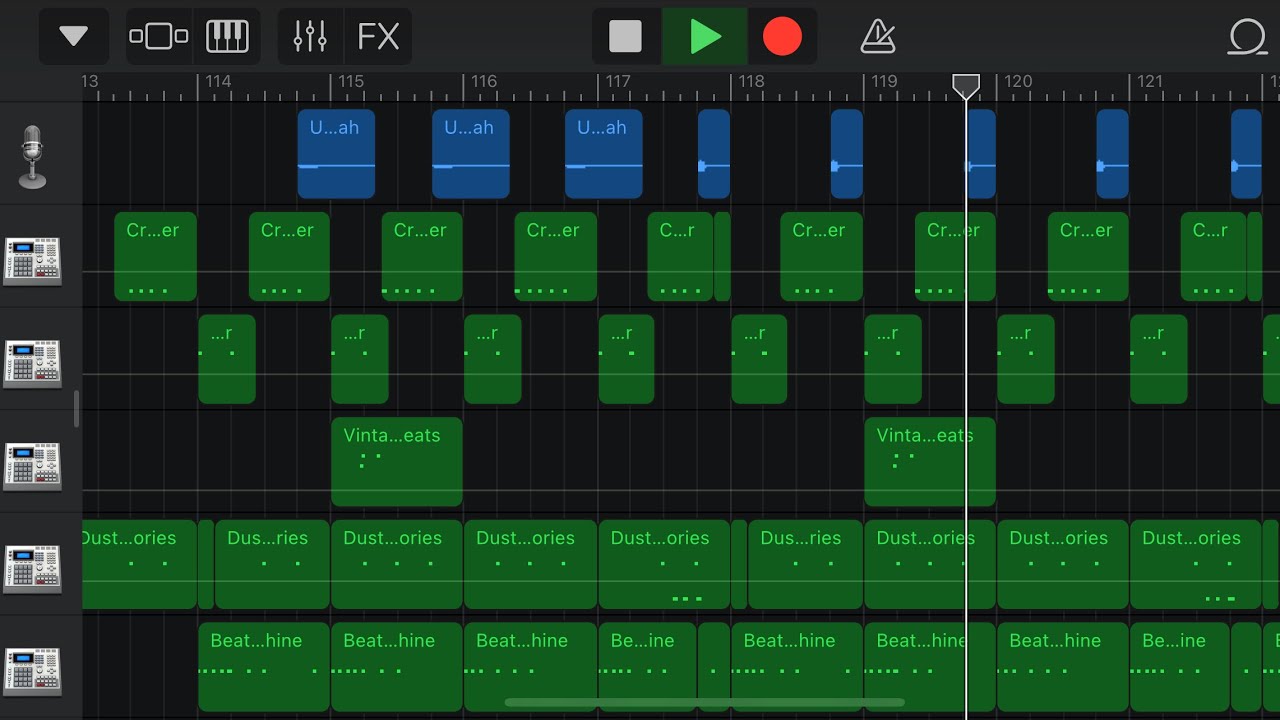Tap the horizontal scroll indicator at bottom
The height and width of the screenshot is (720, 1280).
point(705,703)
